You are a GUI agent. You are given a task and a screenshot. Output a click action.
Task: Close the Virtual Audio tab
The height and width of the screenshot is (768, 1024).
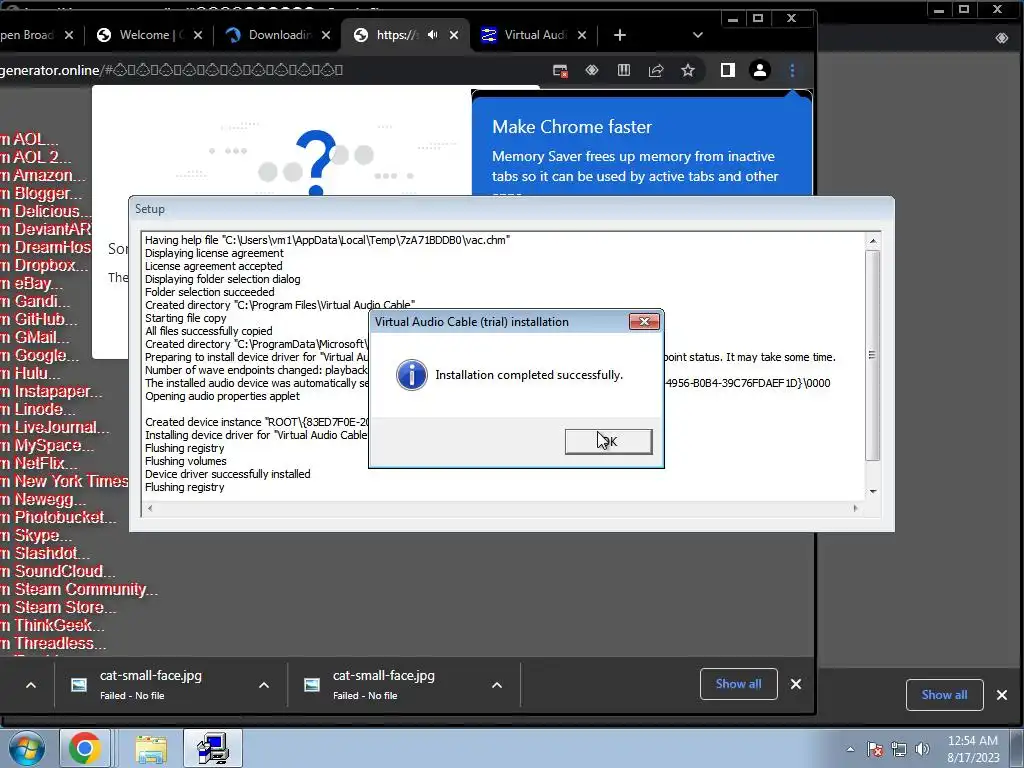click(582, 35)
